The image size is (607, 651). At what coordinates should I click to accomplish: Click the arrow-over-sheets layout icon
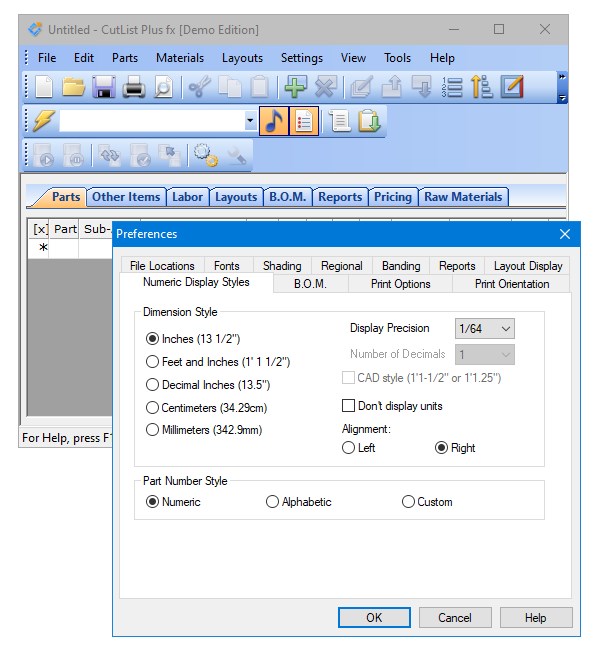coord(170,156)
